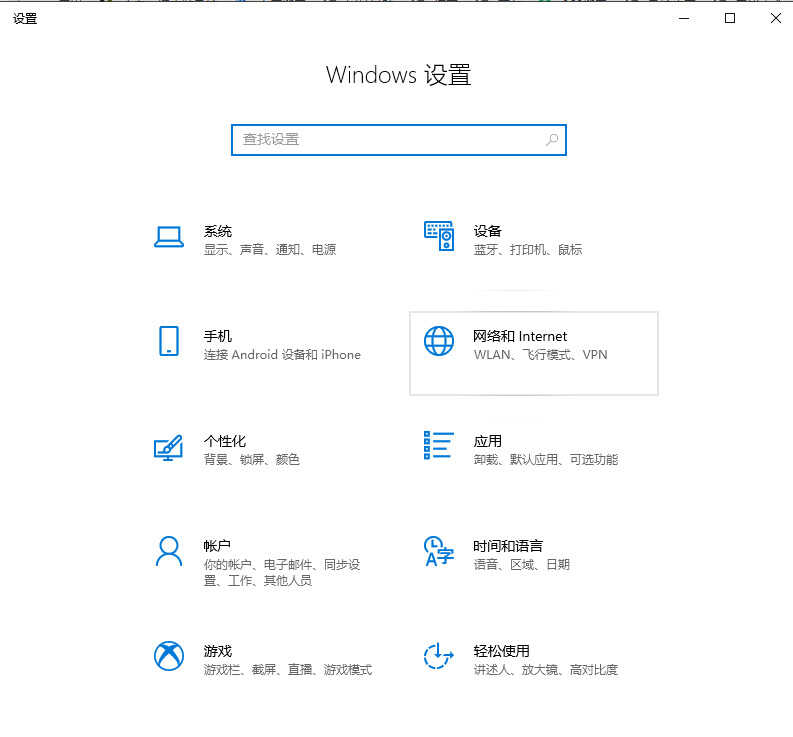The width and height of the screenshot is (793, 737).
Task: Click the globe icon for 网络和 Internet
Action: click(x=439, y=341)
